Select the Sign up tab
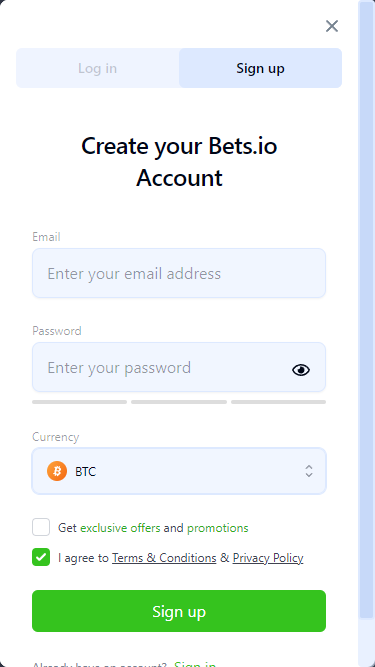The height and width of the screenshot is (667, 375). (x=260, y=68)
